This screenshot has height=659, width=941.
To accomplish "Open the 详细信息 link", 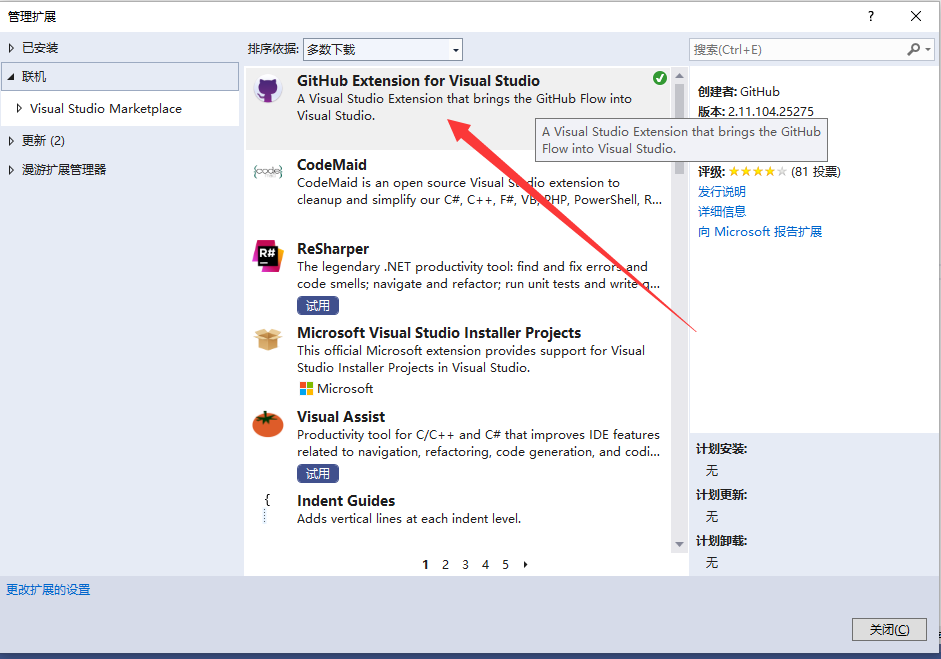I will pos(721,211).
